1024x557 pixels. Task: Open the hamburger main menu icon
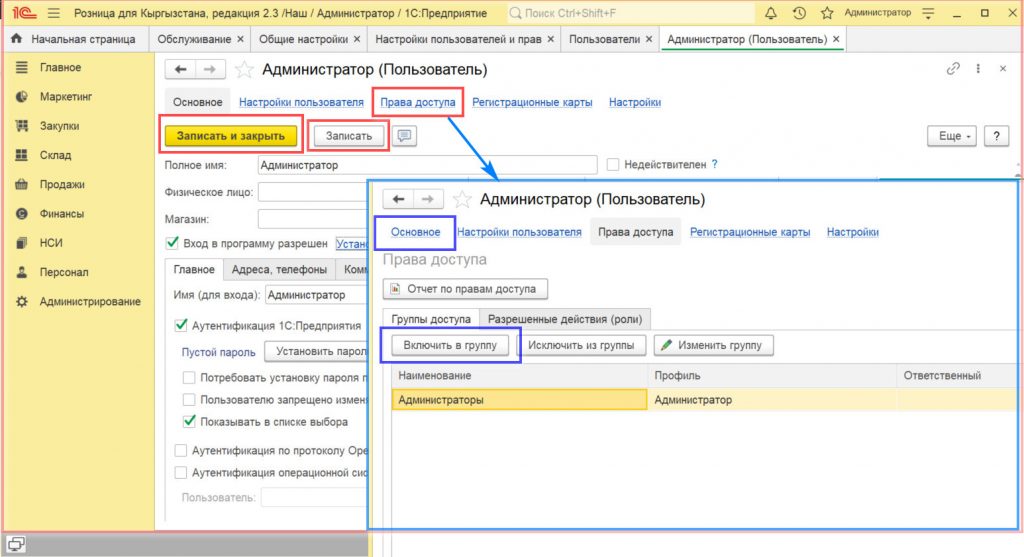click(x=53, y=13)
